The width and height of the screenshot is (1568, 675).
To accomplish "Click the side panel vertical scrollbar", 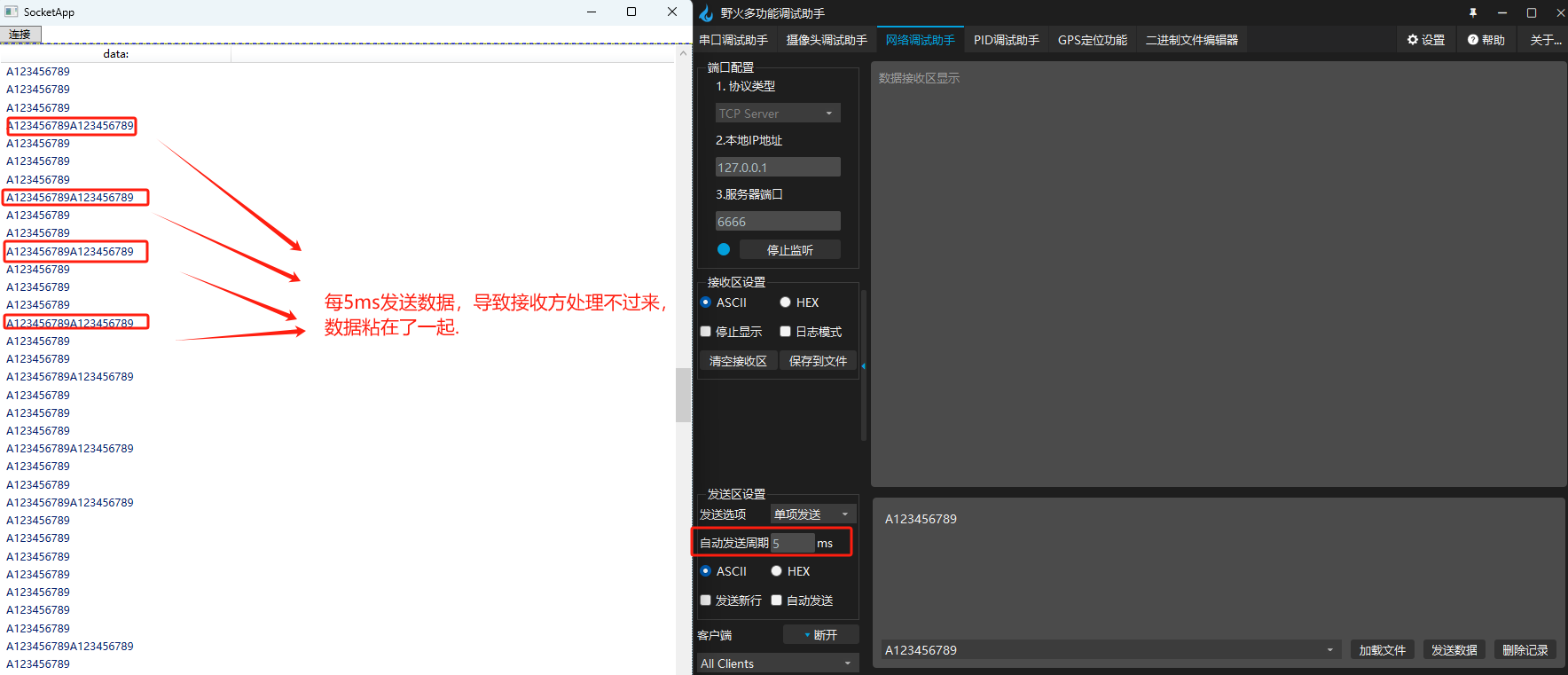I will tap(864, 365).
